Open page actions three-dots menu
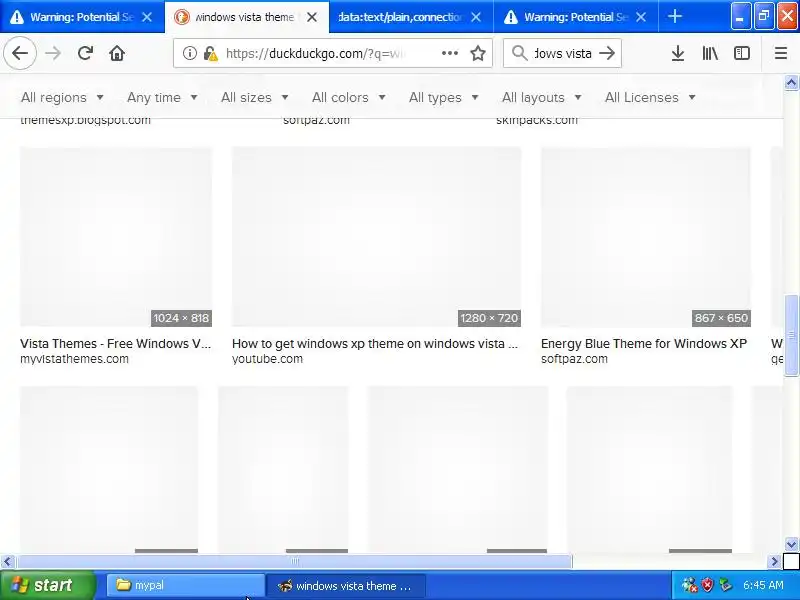The width and height of the screenshot is (800, 600). coord(449,53)
